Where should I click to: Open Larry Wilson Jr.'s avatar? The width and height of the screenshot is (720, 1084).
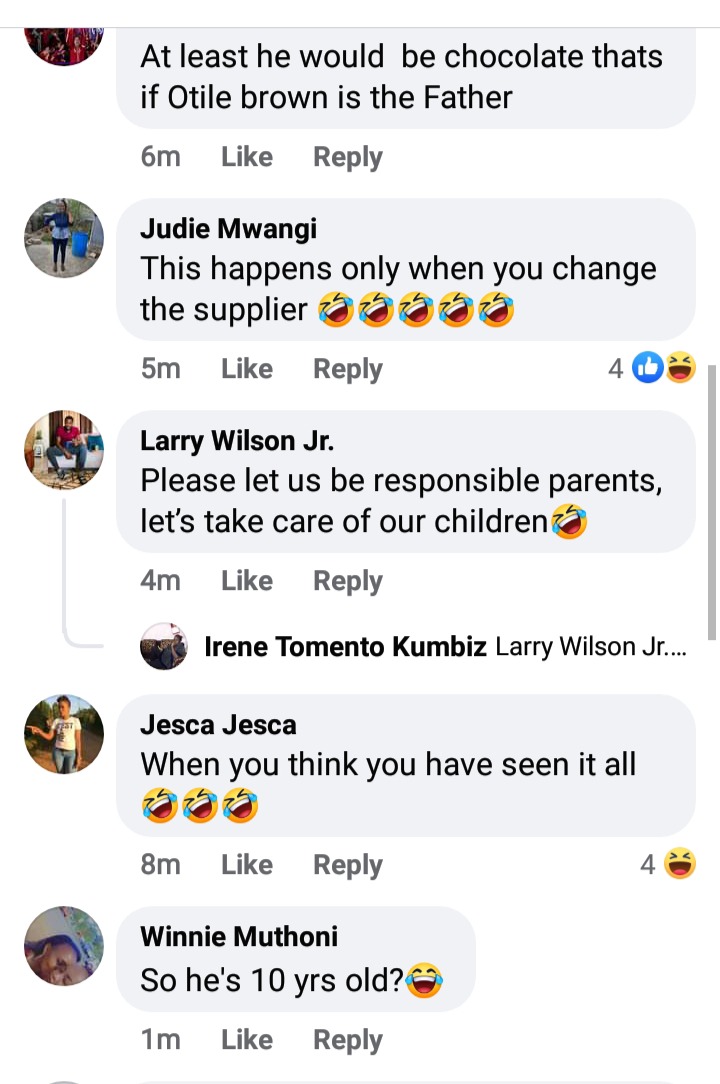[x=64, y=450]
